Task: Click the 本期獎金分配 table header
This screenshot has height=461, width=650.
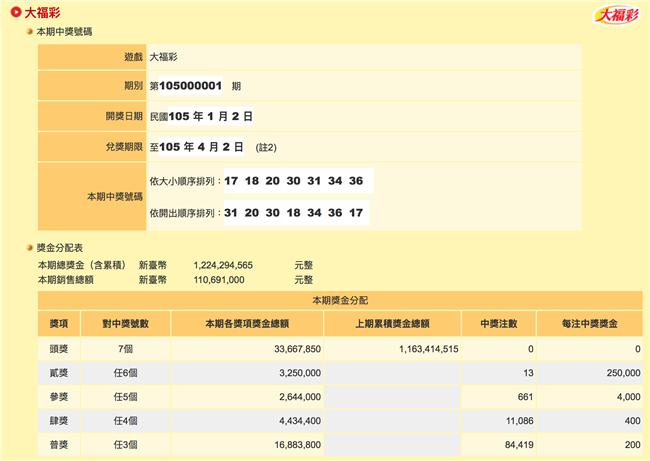Action: [x=340, y=301]
